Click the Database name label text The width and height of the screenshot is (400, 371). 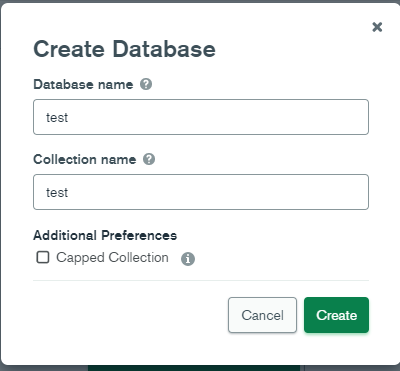(x=83, y=84)
